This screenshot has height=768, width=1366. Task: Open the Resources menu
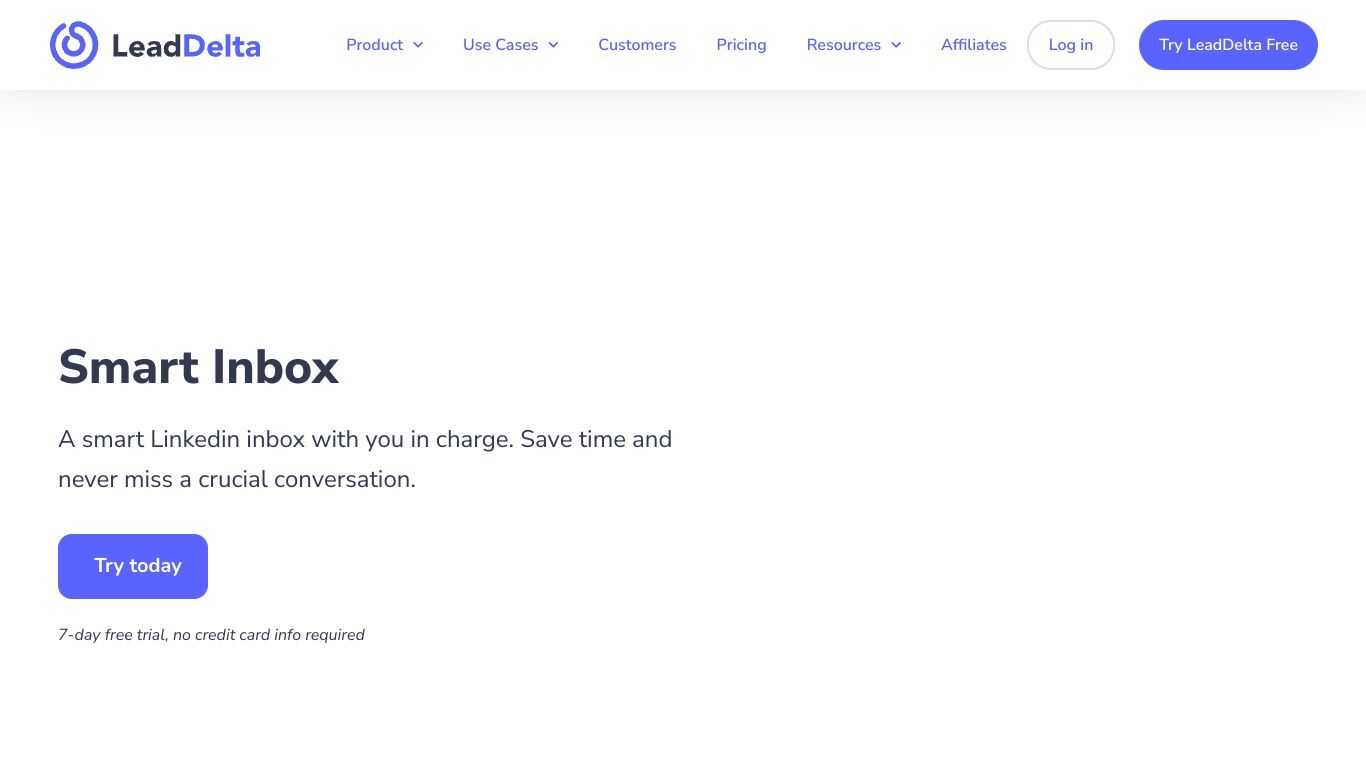click(844, 45)
